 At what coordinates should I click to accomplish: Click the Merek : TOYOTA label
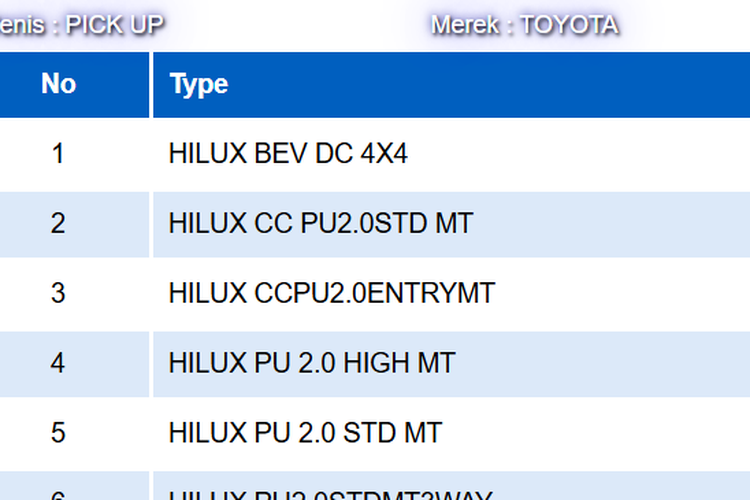pyautogui.click(x=525, y=25)
